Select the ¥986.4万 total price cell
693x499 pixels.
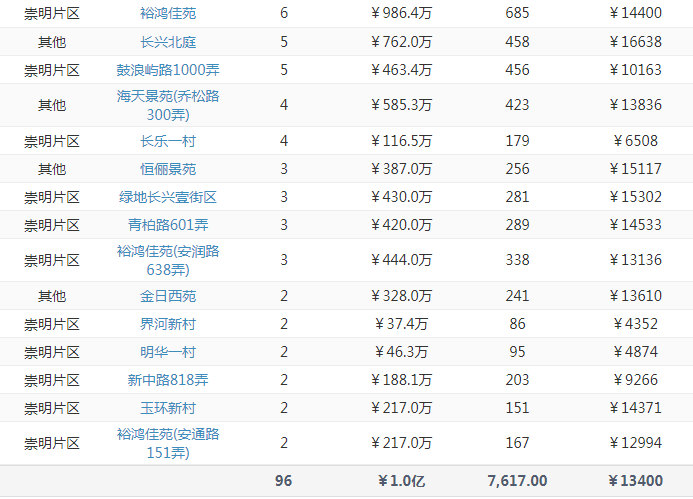pos(401,13)
